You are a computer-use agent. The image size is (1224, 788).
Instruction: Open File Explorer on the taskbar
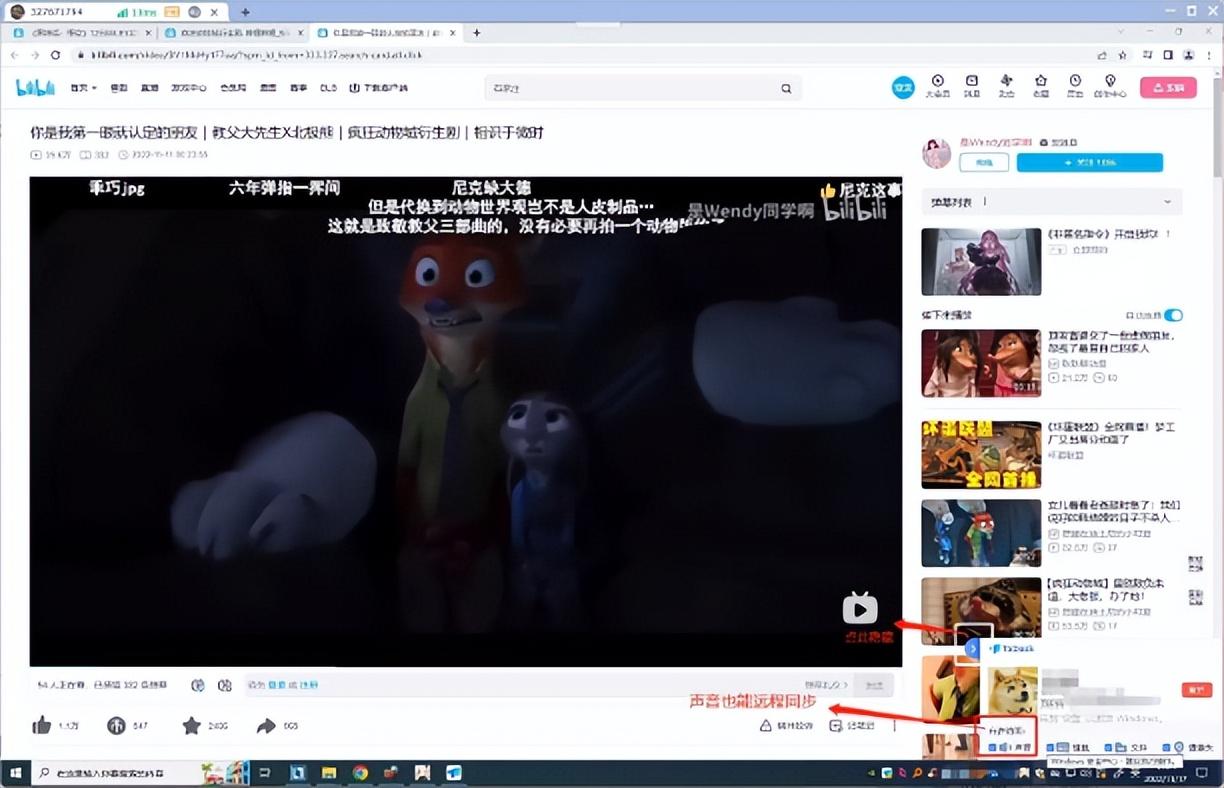[x=328, y=773]
